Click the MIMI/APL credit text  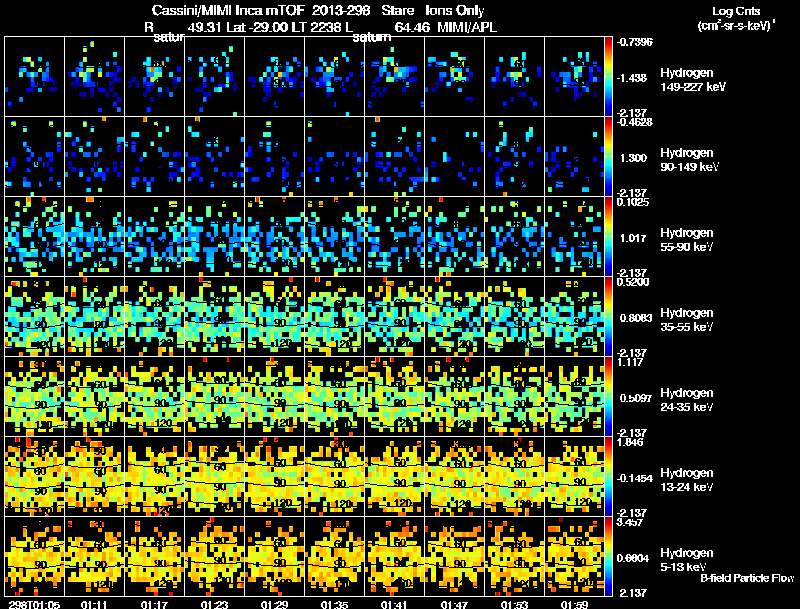tap(467, 27)
